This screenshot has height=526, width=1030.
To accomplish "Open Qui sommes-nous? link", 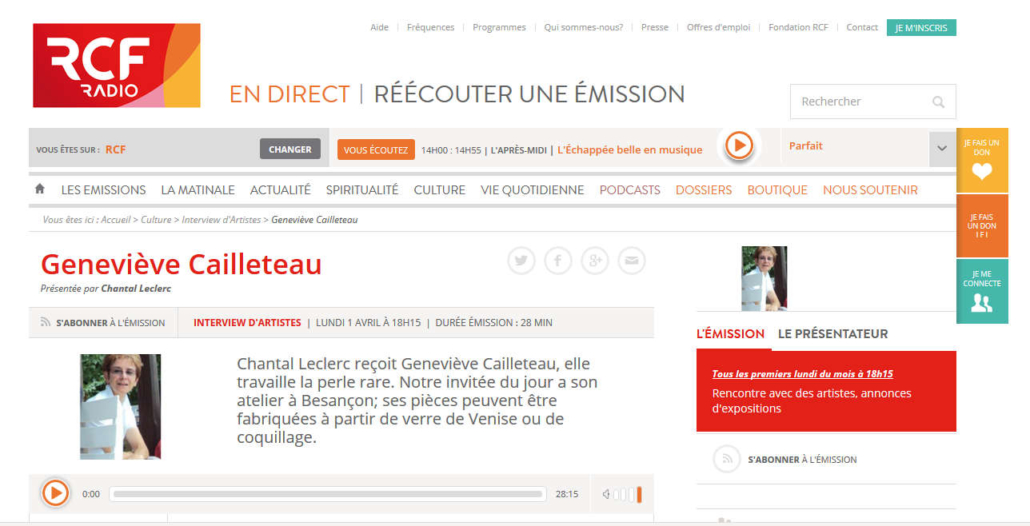I will click(583, 28).
